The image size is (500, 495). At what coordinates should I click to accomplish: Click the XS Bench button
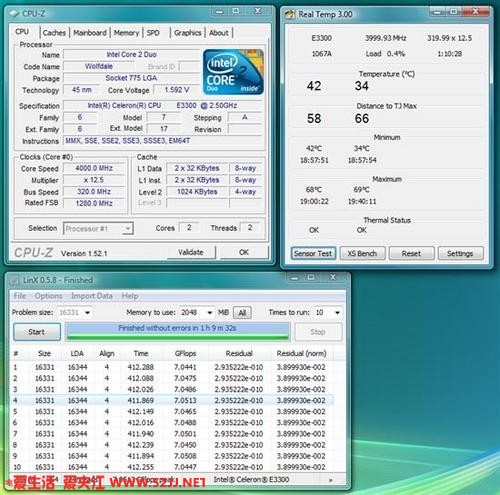pyautogui.click(x=362, y=253)
